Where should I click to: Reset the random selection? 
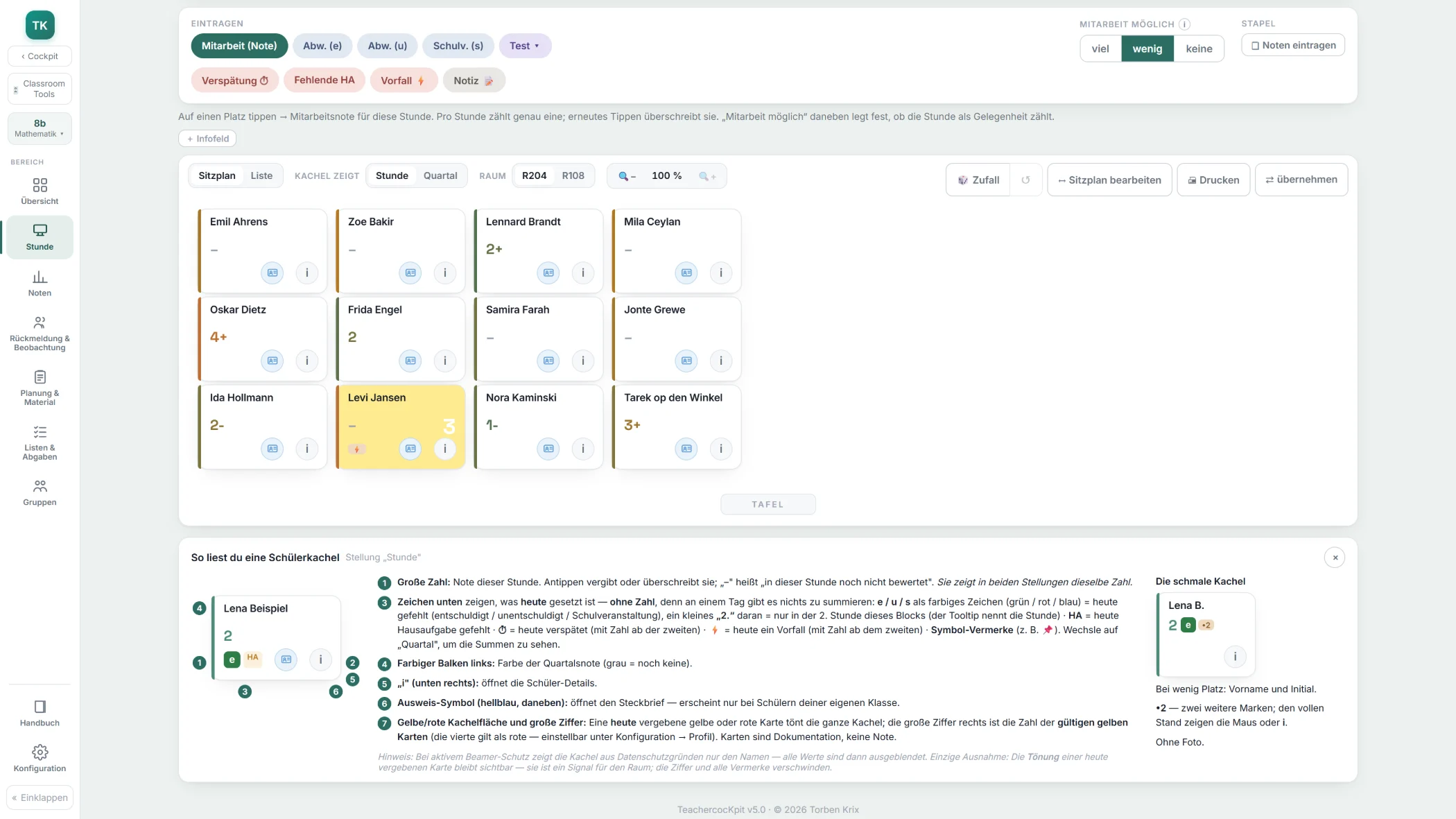[x=1025, y=180]
